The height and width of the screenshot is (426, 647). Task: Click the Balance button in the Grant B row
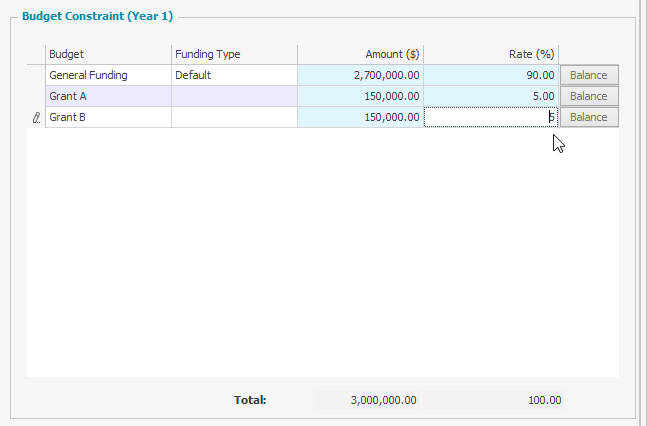pos(589,117)
